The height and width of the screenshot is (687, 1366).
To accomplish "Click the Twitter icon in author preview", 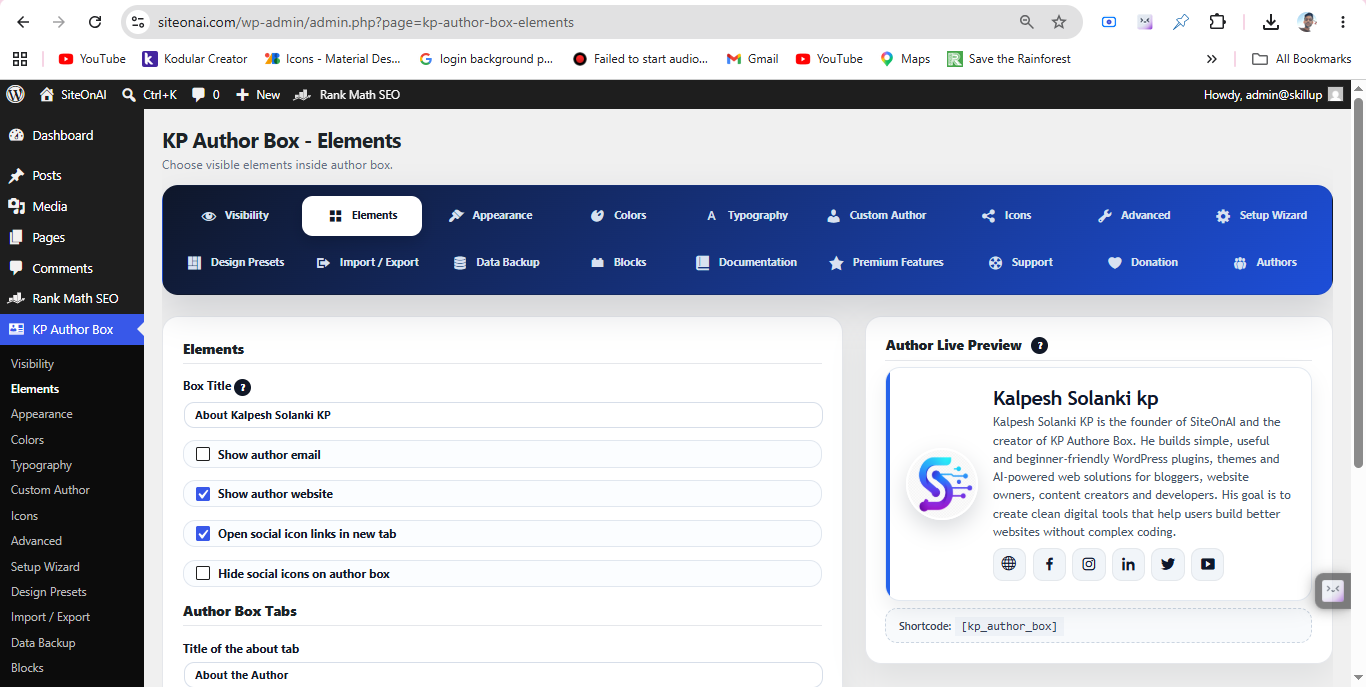I will coord(1168,564).
